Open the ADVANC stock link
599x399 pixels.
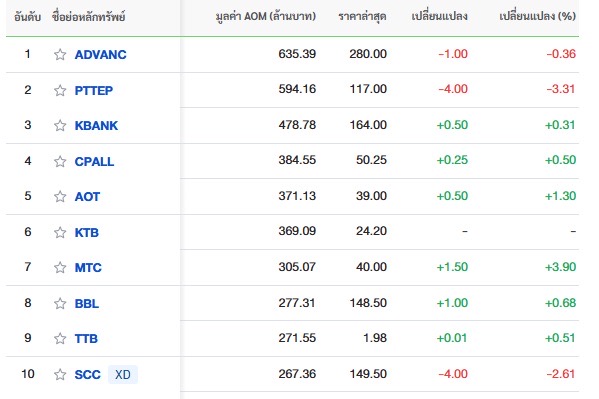[x=100, y=55]
